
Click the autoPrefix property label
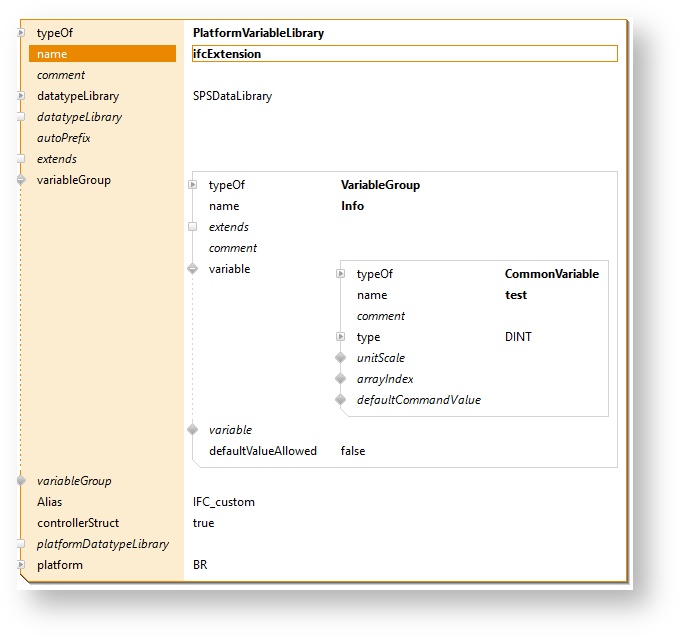pyautogui.click(x=63, y=138)
